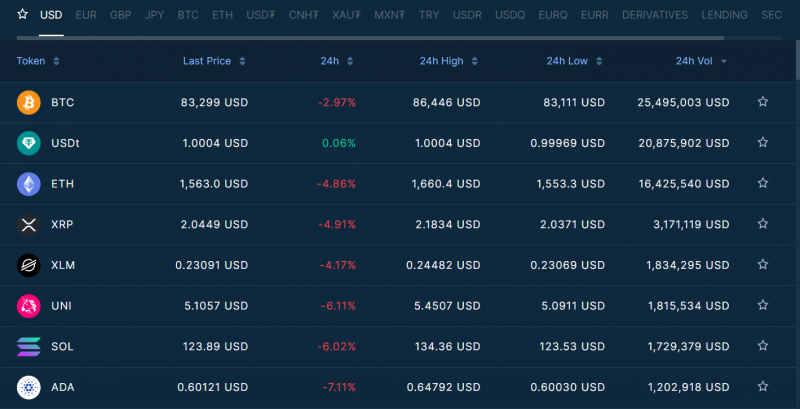This screenshot has height=409, width=800.
Task: Select the USD market tab
Action: [x=51, y=15]
